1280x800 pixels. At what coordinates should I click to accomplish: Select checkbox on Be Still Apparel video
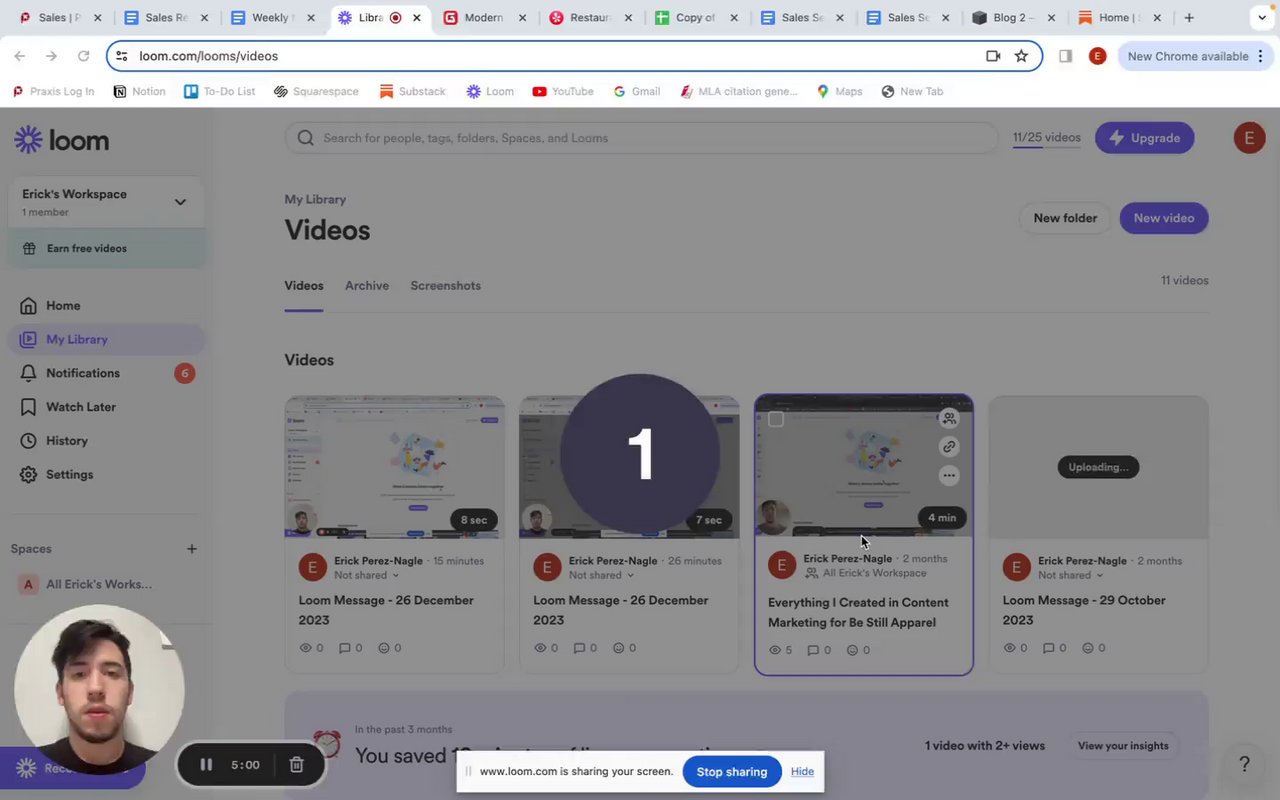point(776,419)
